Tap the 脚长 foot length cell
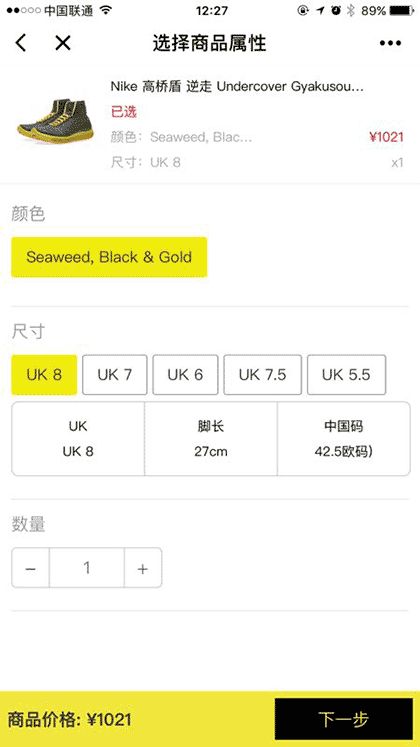 (x=211, y=439)
